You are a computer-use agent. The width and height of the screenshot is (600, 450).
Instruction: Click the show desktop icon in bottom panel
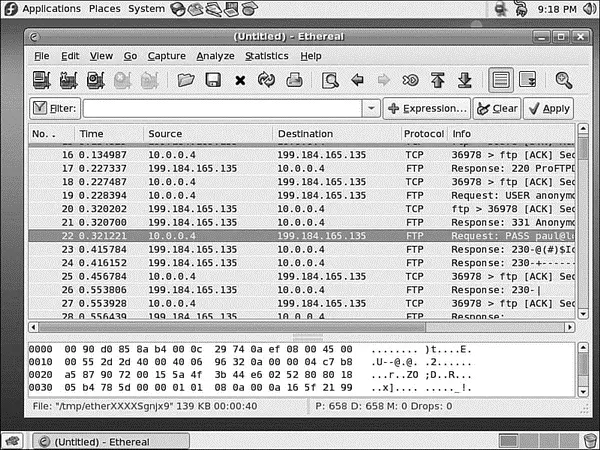click(x=12, y=442)
